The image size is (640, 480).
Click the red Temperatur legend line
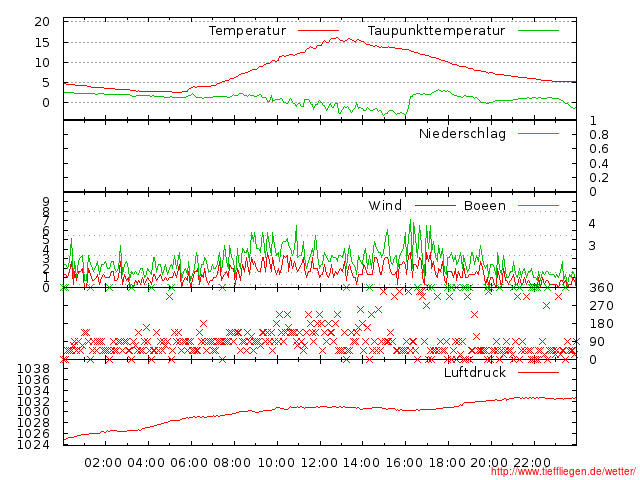318,31
